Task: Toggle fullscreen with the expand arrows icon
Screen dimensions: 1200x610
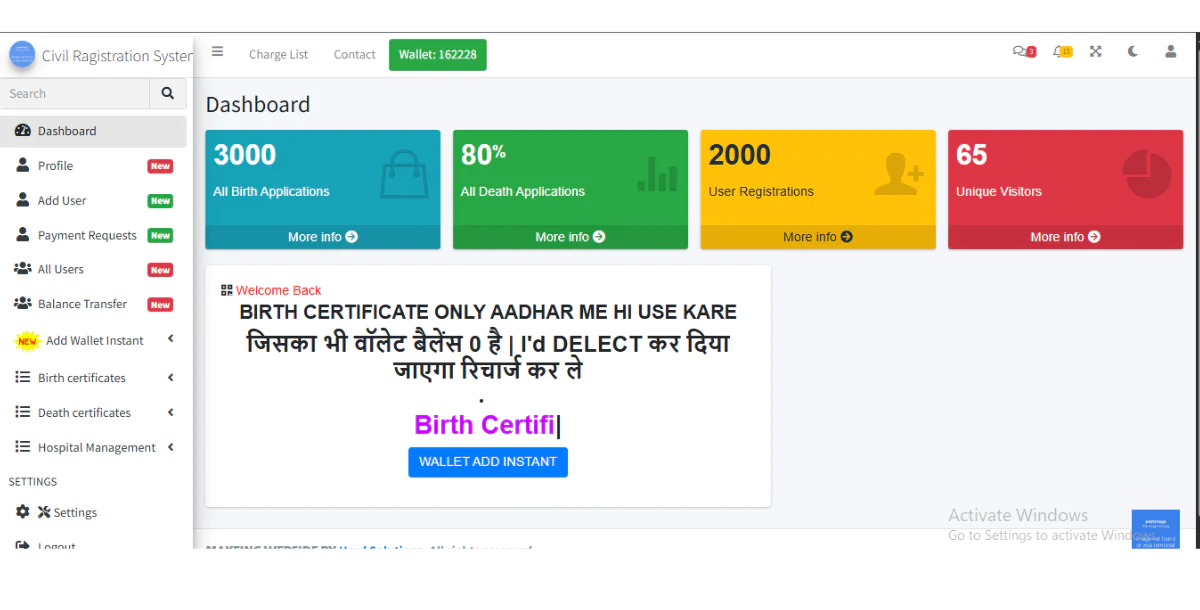Action: pyautogui.click(x=1096, y=52)
